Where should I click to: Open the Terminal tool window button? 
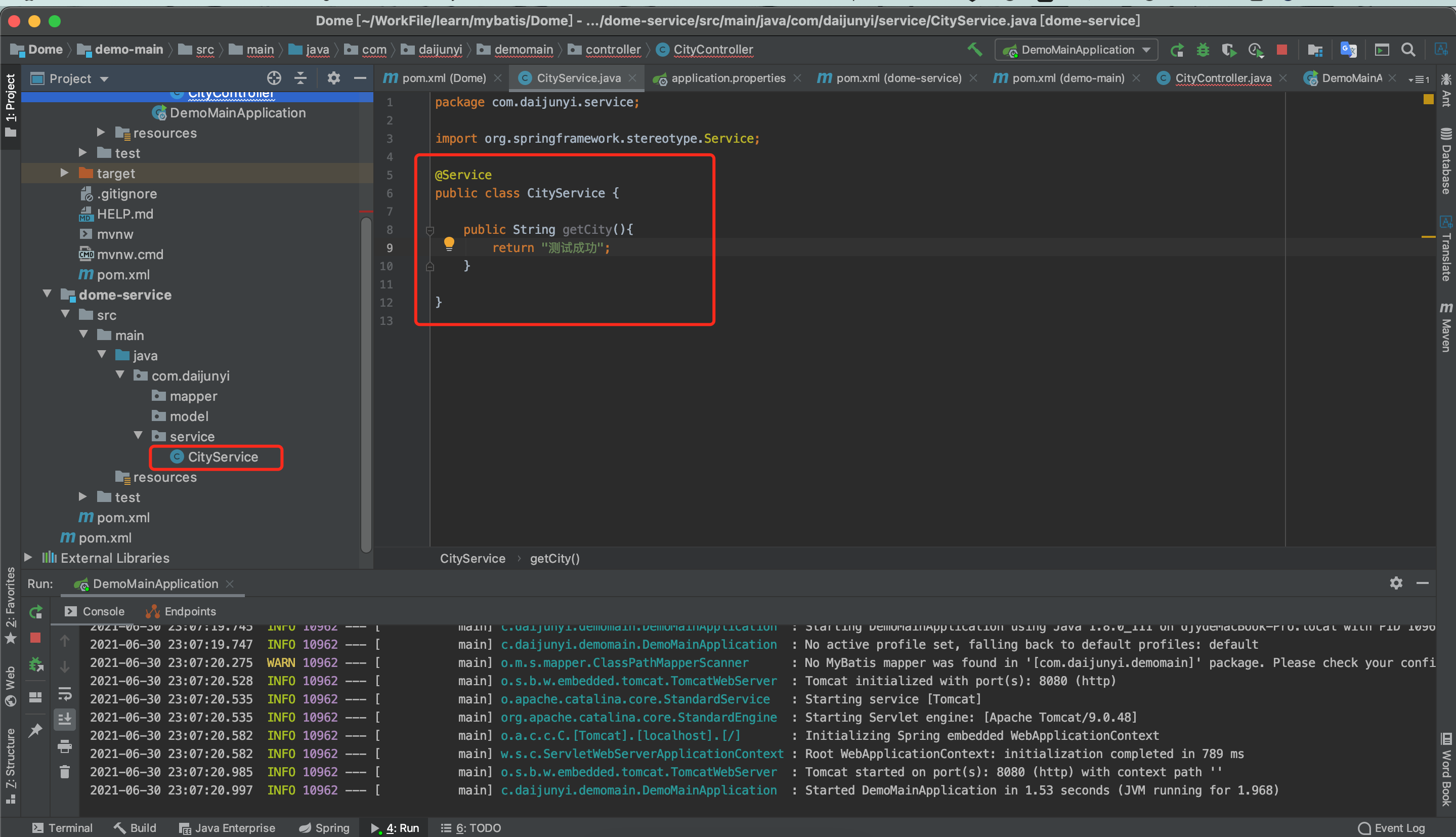(x=62, y=827)
